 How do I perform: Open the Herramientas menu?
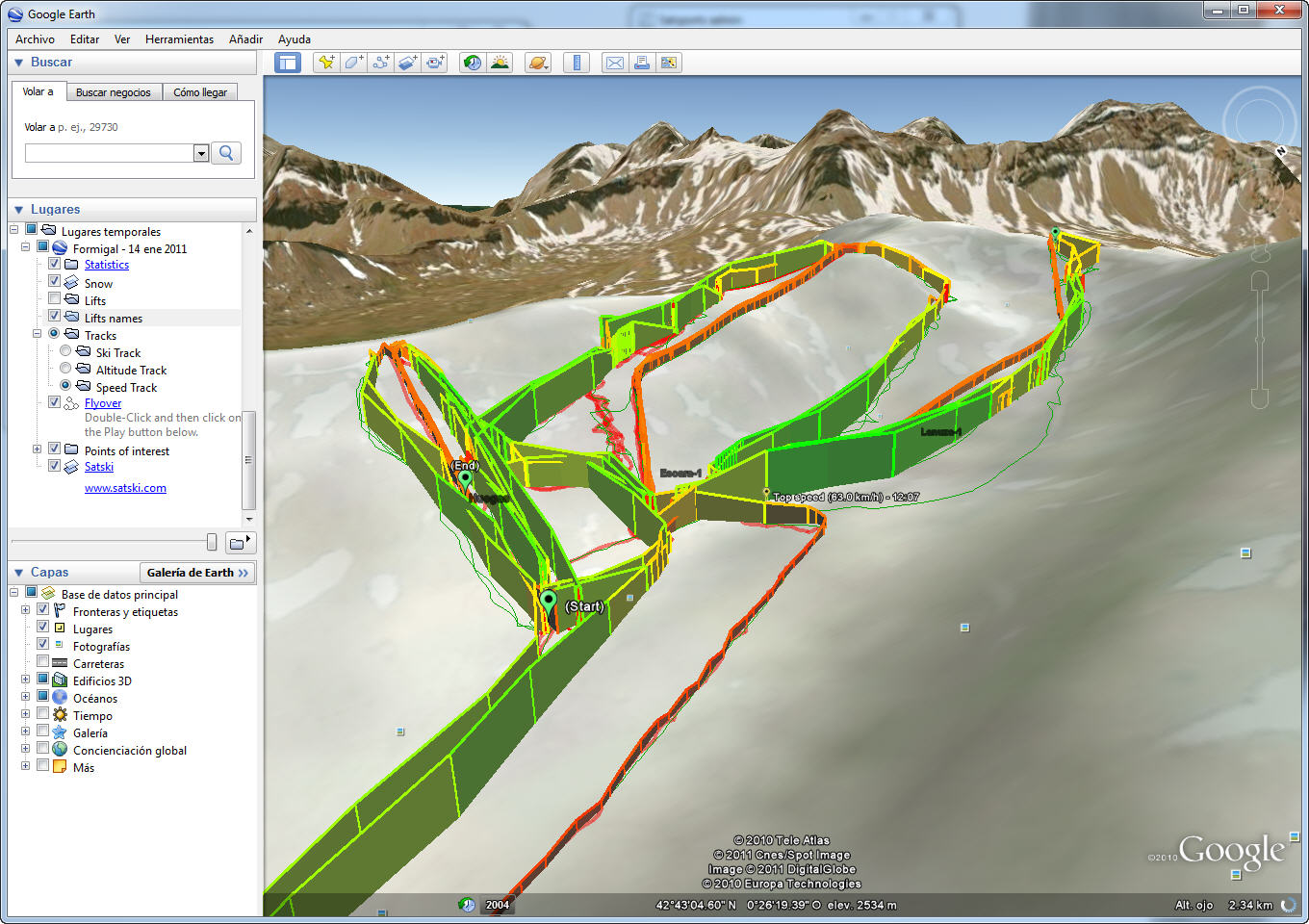coord(179,39)
